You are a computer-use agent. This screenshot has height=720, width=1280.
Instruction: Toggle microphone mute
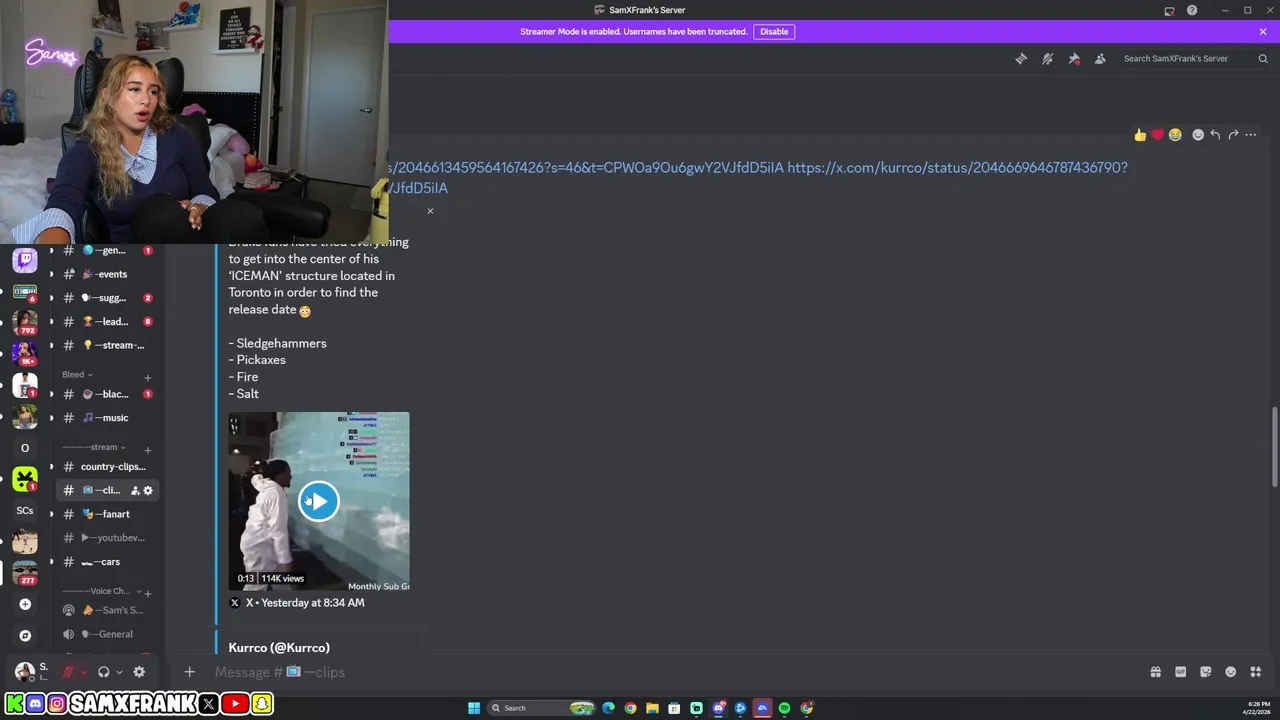[x=68, y=672]
